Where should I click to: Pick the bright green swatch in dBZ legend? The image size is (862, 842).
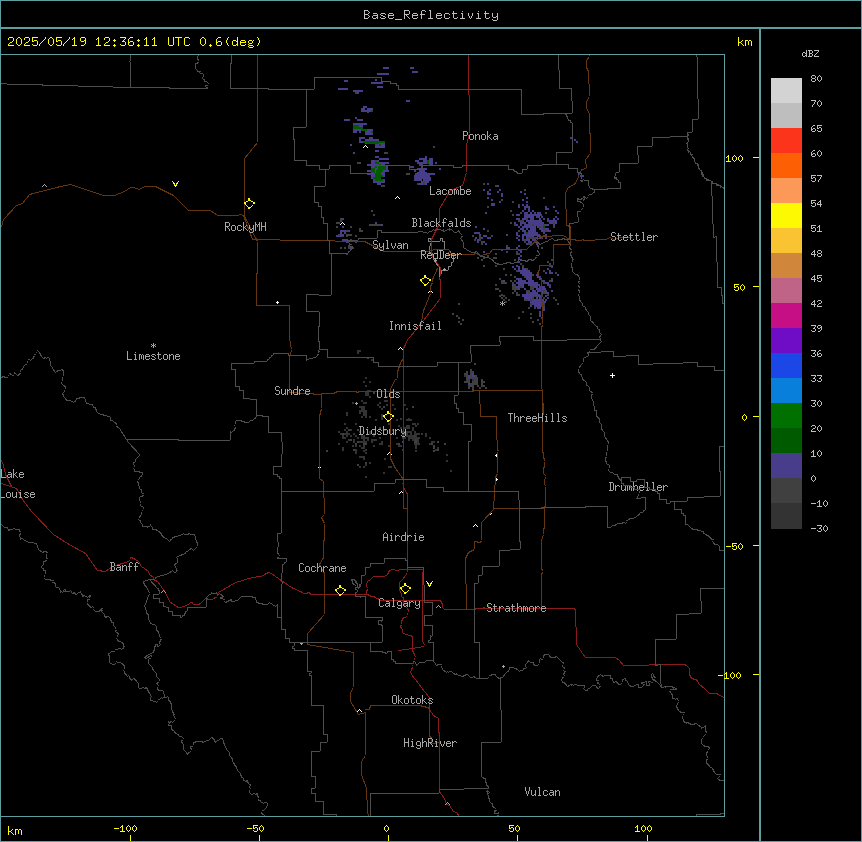click(786, 416)
